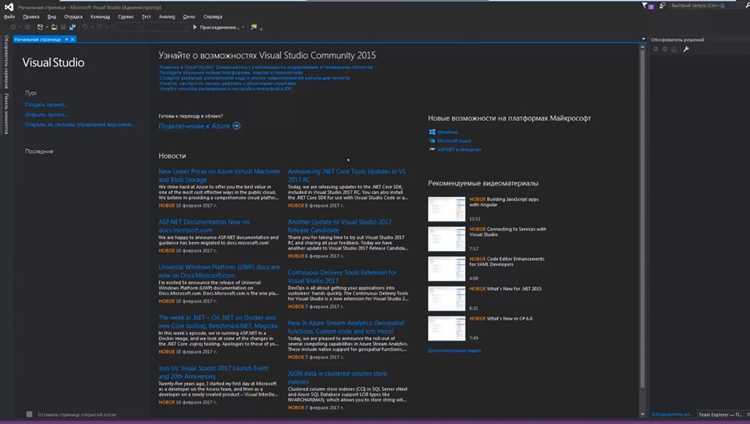Click the Создать проект link
Screen dimensions: 750x424
point(45,104)
